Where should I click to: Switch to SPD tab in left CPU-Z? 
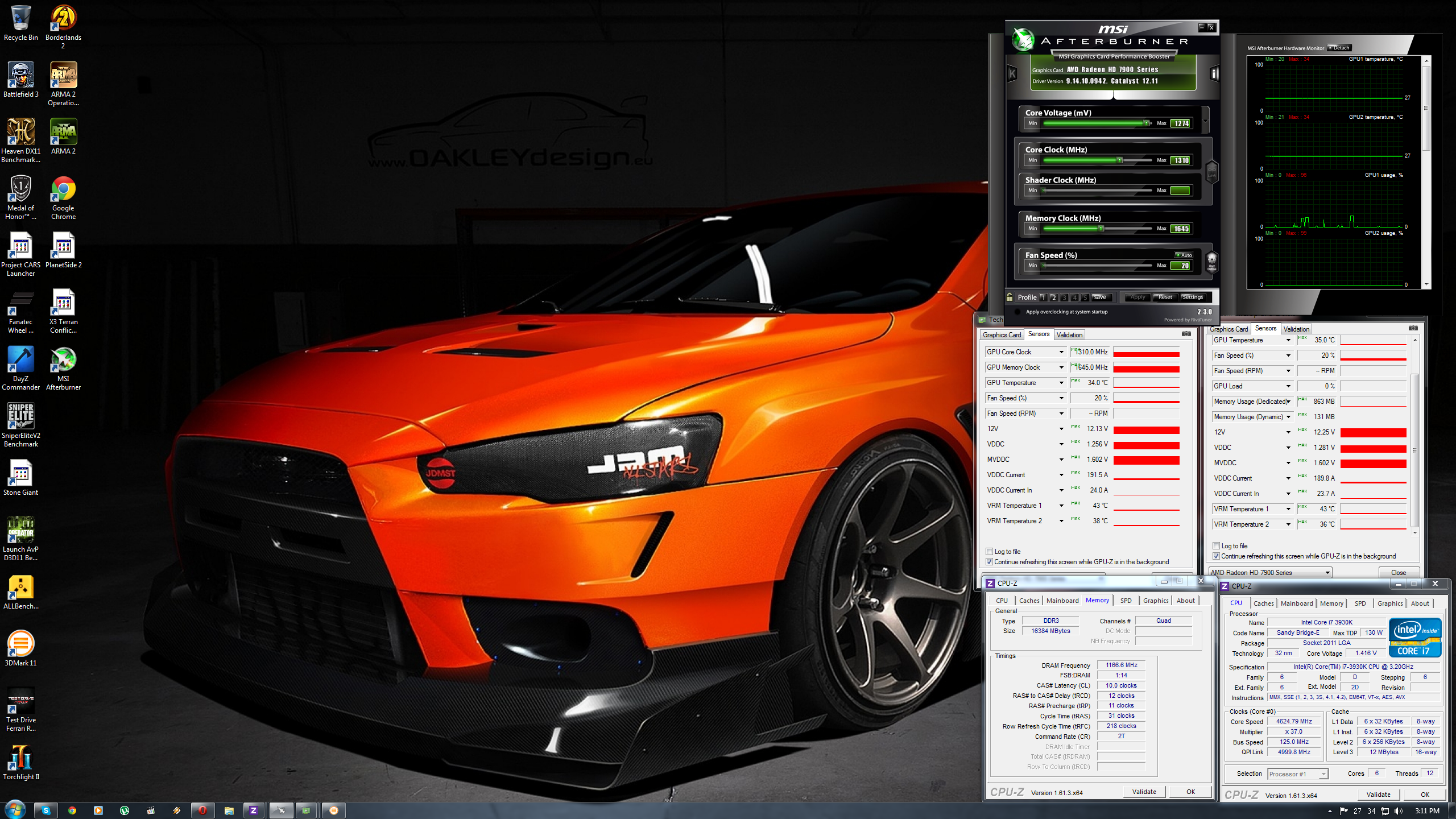tap(1126, 601)
